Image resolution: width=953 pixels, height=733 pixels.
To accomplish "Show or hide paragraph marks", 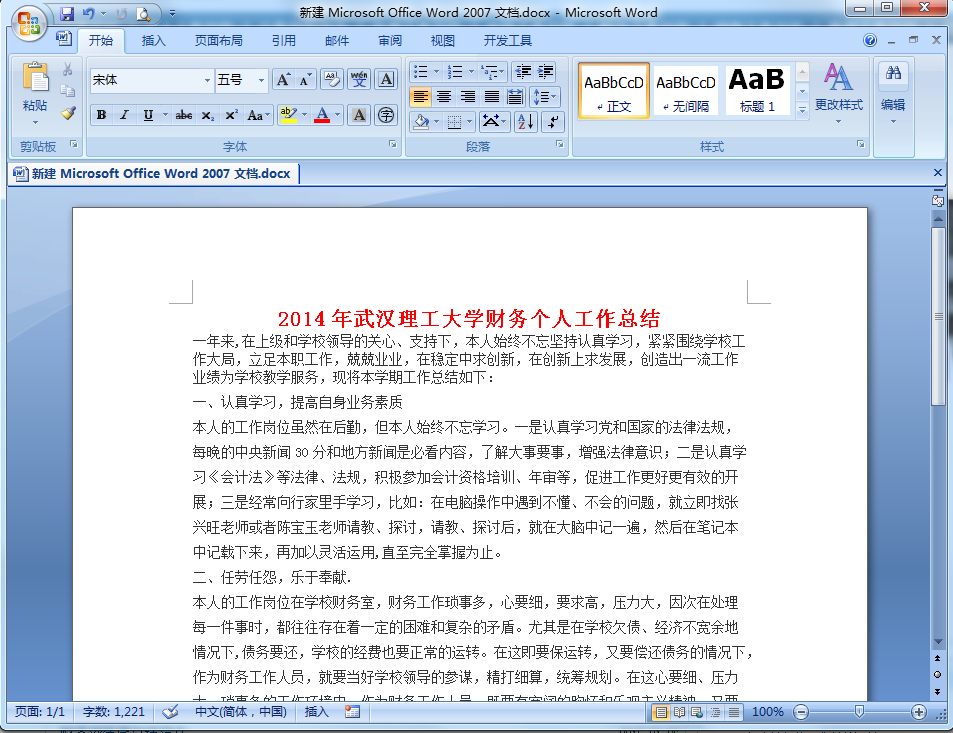I will [x=553, y=122].
